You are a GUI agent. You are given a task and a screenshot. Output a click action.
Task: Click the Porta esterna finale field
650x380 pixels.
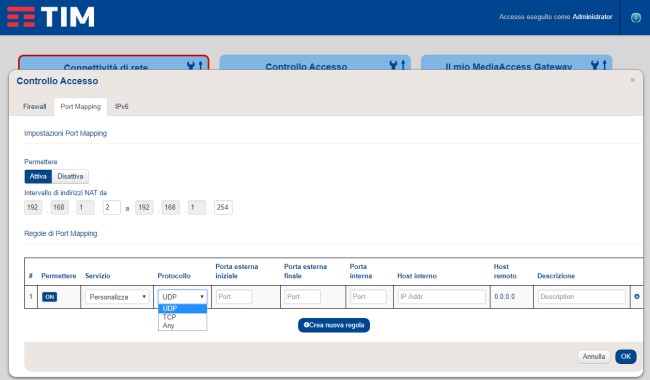coord(303,297)
